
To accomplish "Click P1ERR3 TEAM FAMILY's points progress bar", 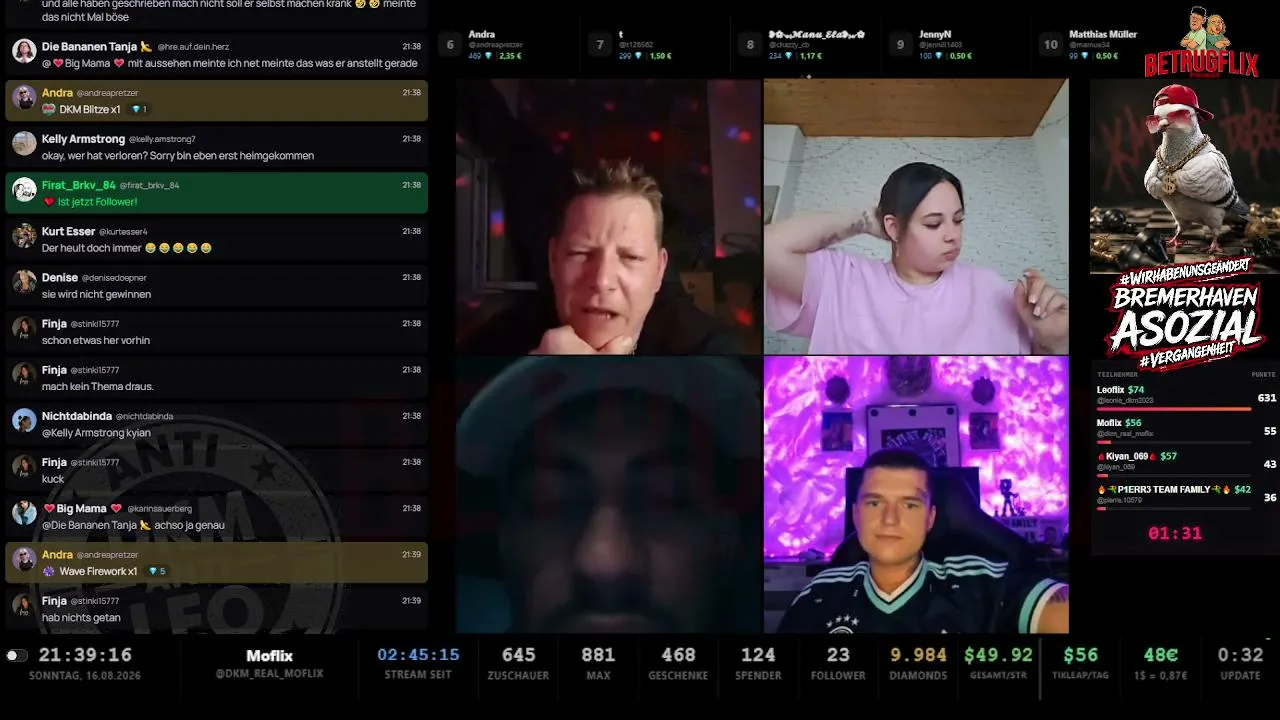I will [x=1174, y=508].
